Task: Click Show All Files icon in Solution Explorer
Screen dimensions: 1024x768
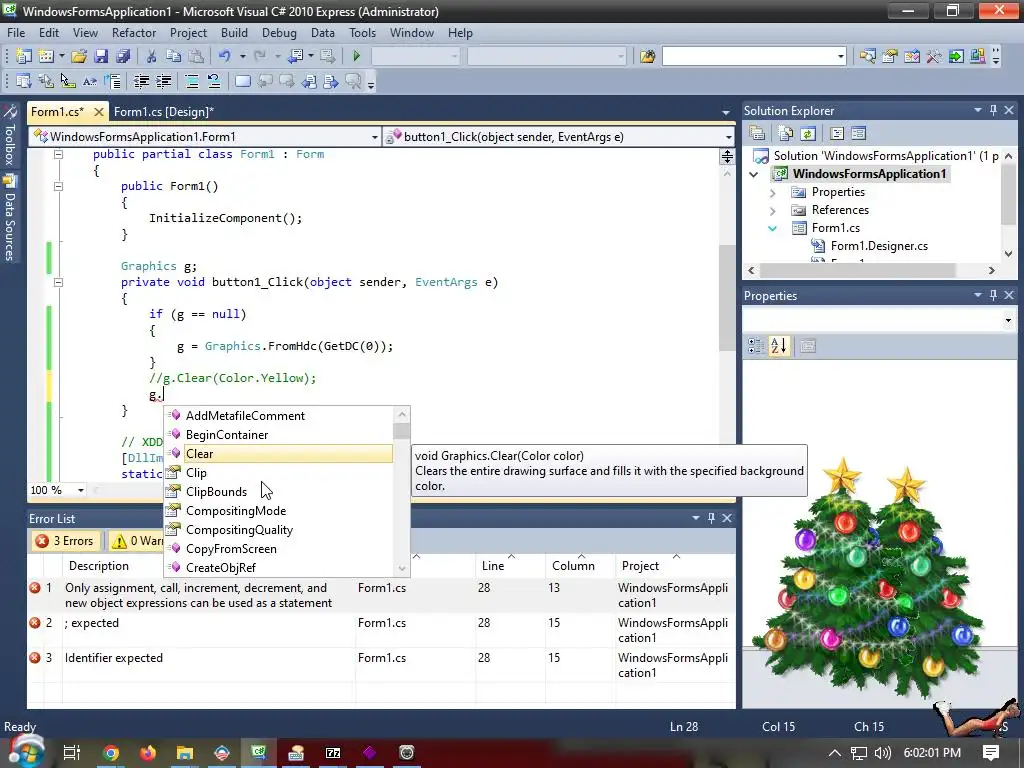Action: point(786,133)
